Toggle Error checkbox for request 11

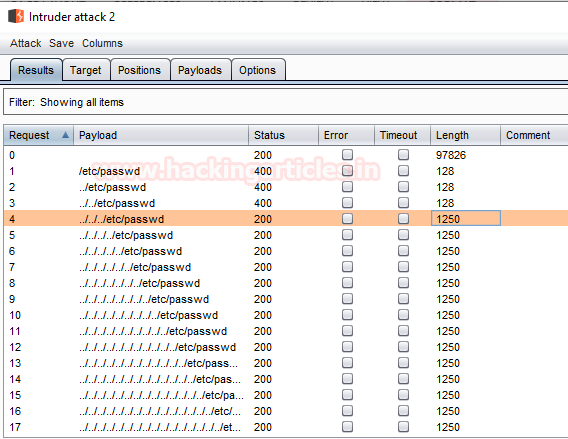pos(347,331)
